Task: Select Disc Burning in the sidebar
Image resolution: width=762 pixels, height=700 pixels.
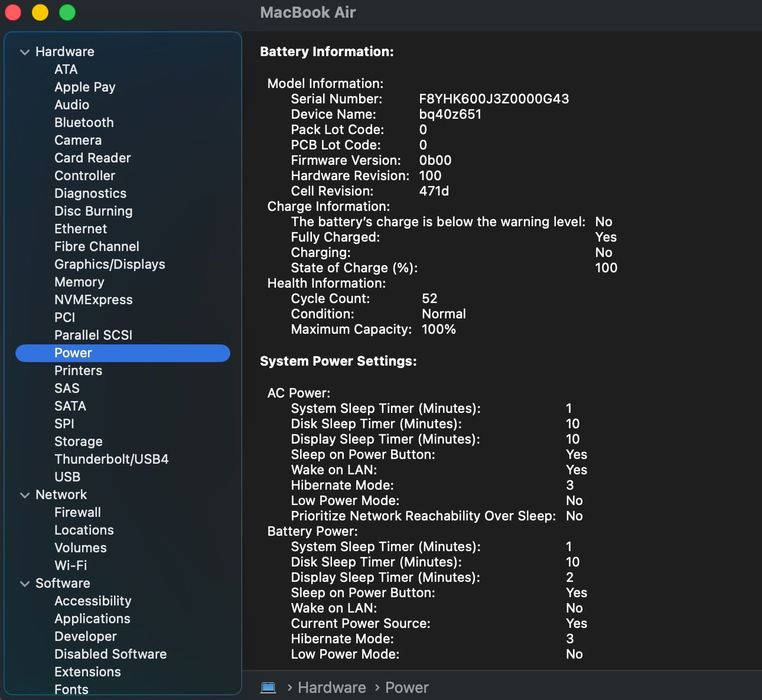Action: (x=93, y=211)
